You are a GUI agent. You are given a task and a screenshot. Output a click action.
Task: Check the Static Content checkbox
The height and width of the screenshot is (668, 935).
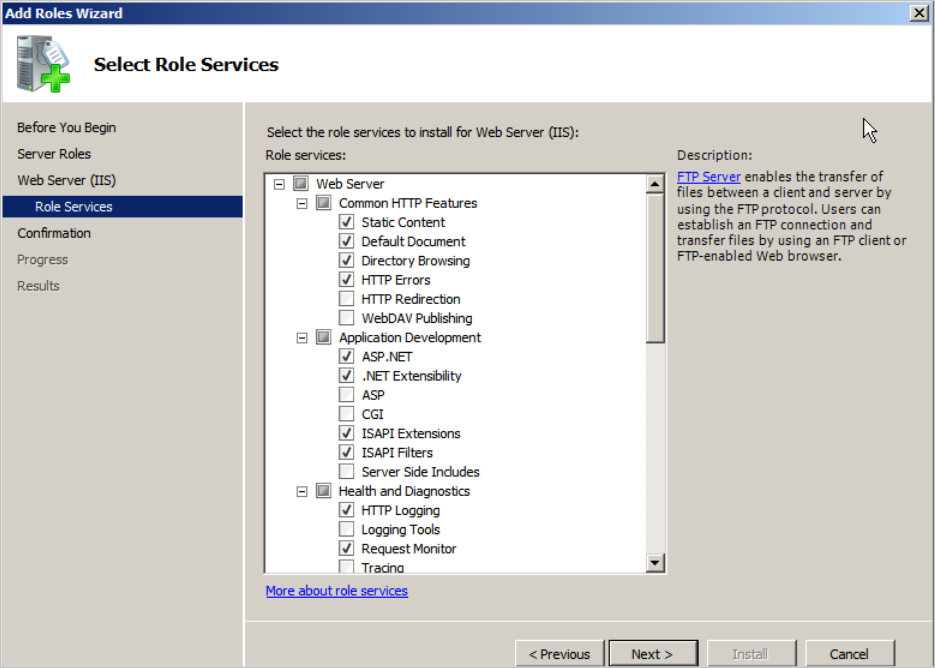pos(346,222)
